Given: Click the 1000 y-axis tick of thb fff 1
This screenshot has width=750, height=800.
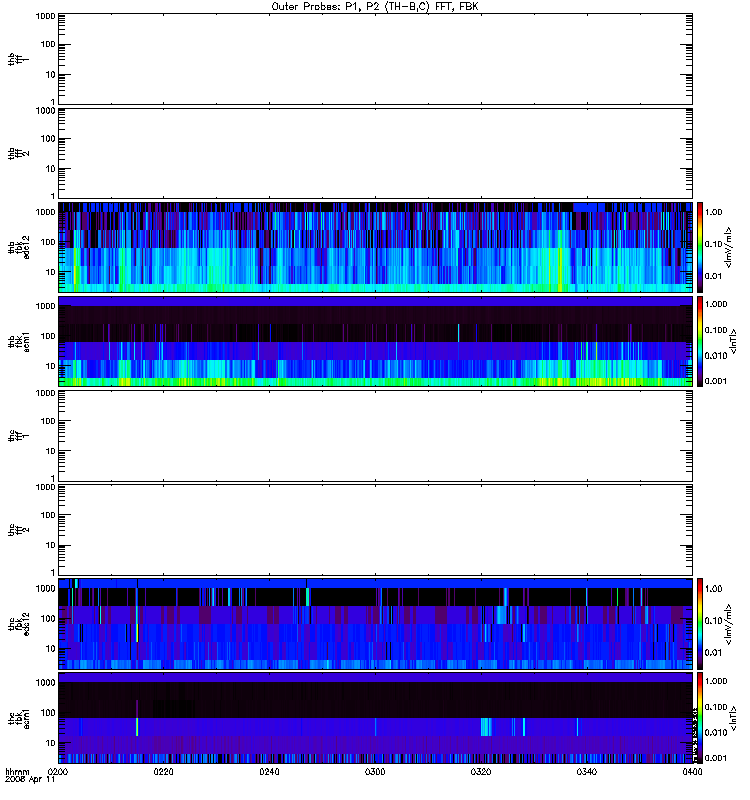Looking at the screenshot, I should (46, 16).
